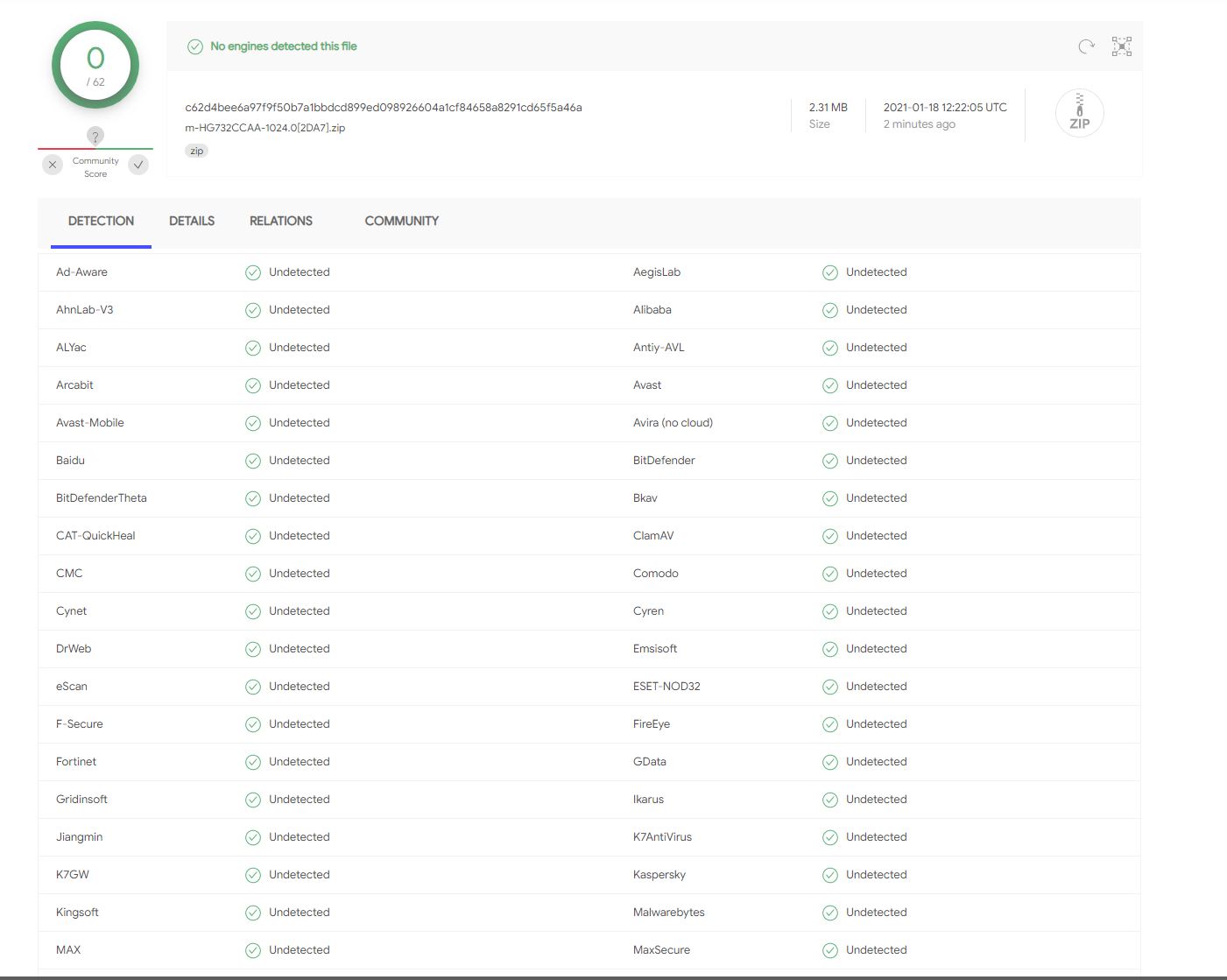1227x980 pixels.
Task: Click the community score question mark
Action: pos(95,136)
